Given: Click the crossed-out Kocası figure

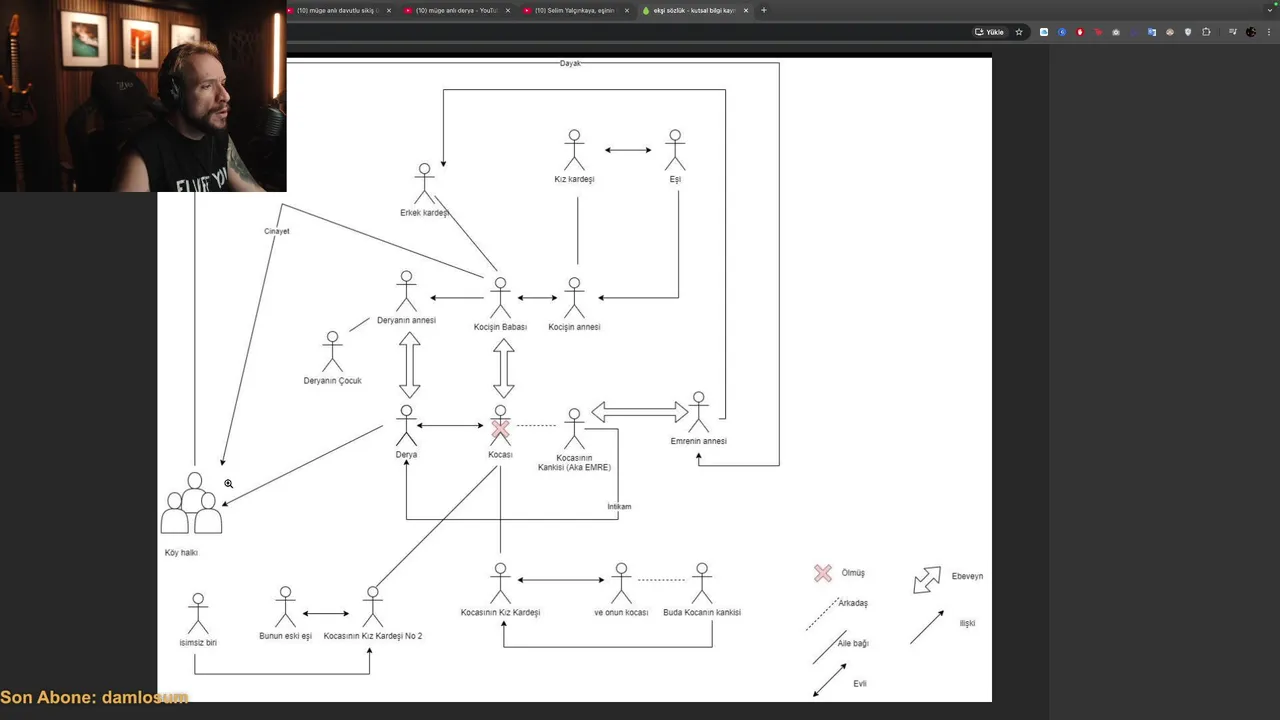Looking at the screenshot, I should coord(500,426).
